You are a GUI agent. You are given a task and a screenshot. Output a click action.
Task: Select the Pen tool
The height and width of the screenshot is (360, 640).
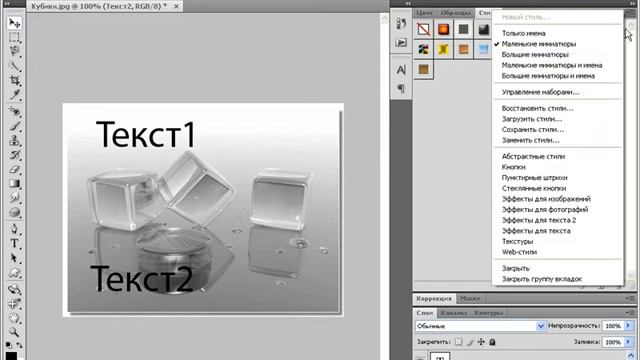(x=14, y=229)
